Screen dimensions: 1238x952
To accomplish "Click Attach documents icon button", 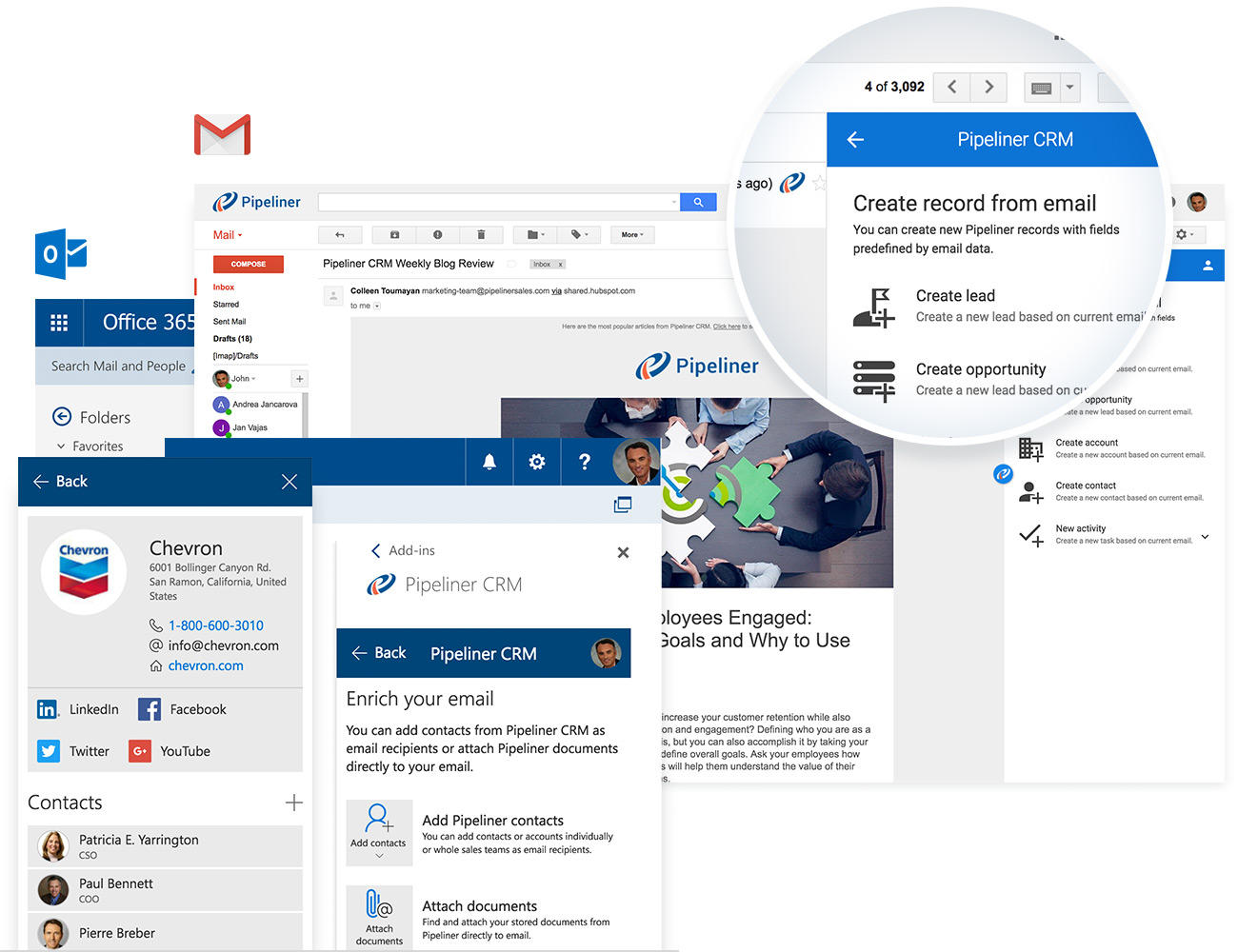I will [x=379, y=918].
